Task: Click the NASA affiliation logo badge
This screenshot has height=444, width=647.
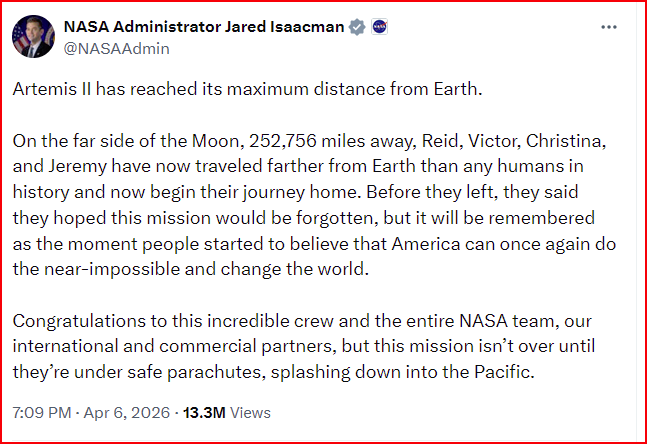Action: tap(379, 27)
